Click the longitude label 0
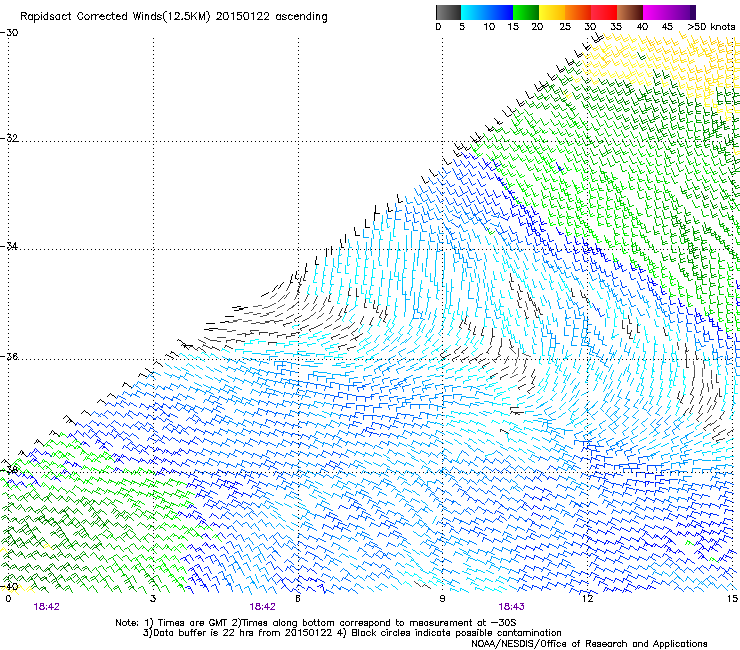Screen dimensions: 740x650 tap(8, 599)
